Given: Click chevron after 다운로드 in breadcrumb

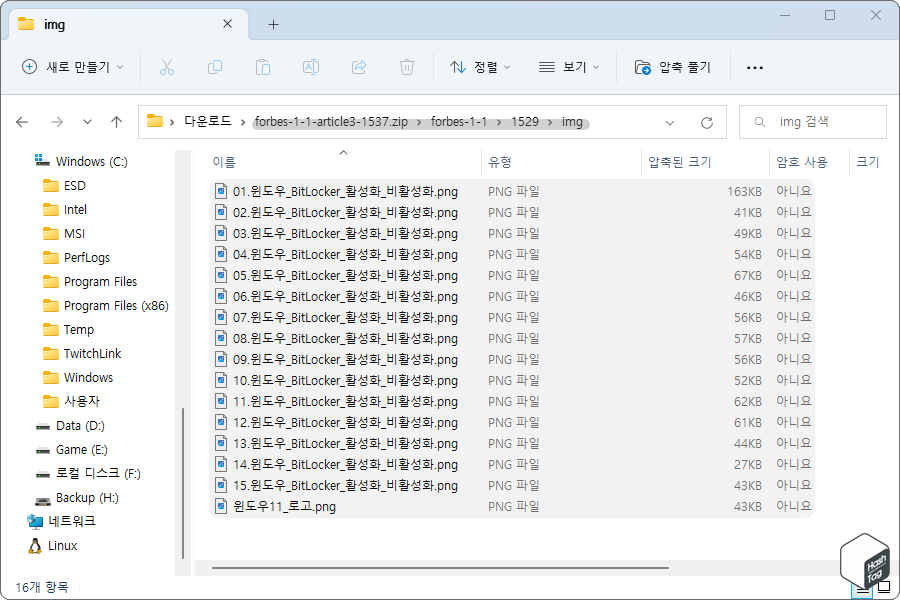Looking at the screenshot, I should point(243,122).
